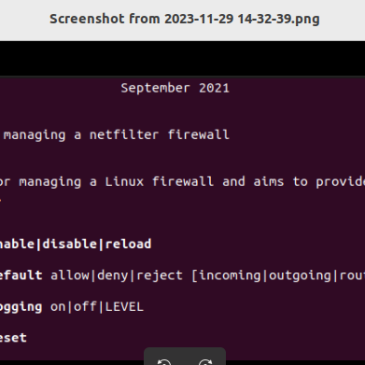Click the words 'netfilter firewall'
Screen dimensions: 365x365
coord(159,135)
